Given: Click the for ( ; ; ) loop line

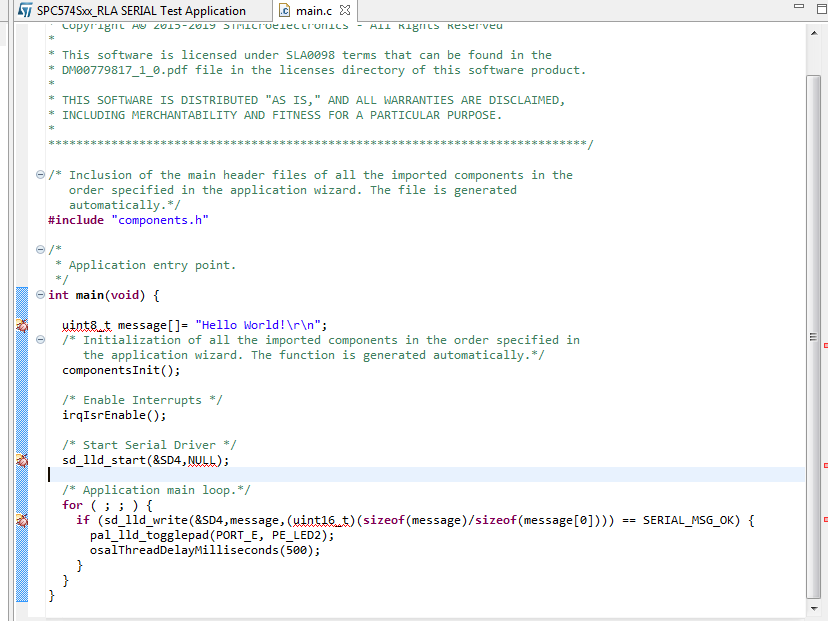Looking at the screenshot, I should (107, 505).
